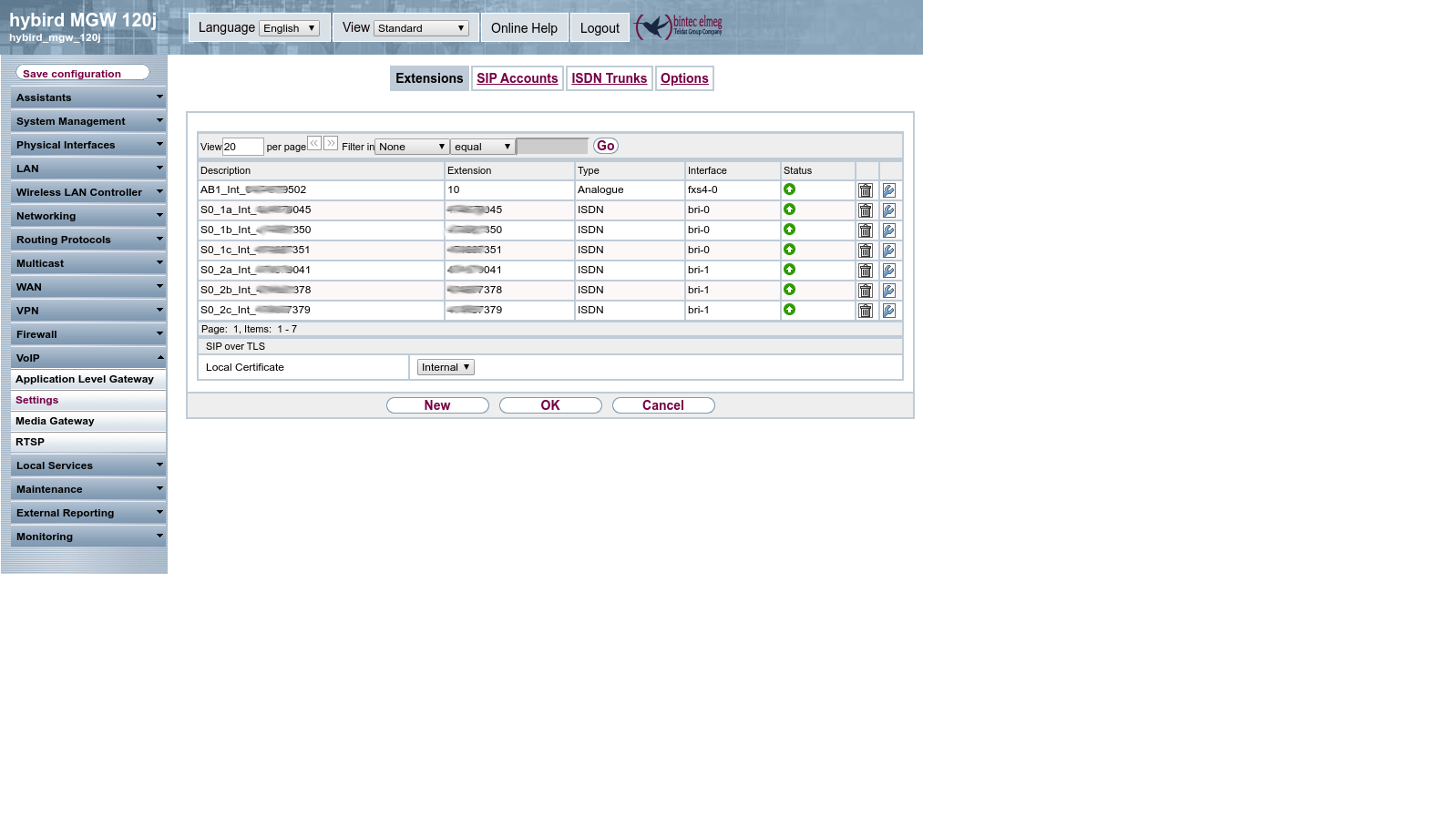Click green status icon of S0_2b_Int row
Viewport: 1456px width, 818px height.
coord(790,290)
